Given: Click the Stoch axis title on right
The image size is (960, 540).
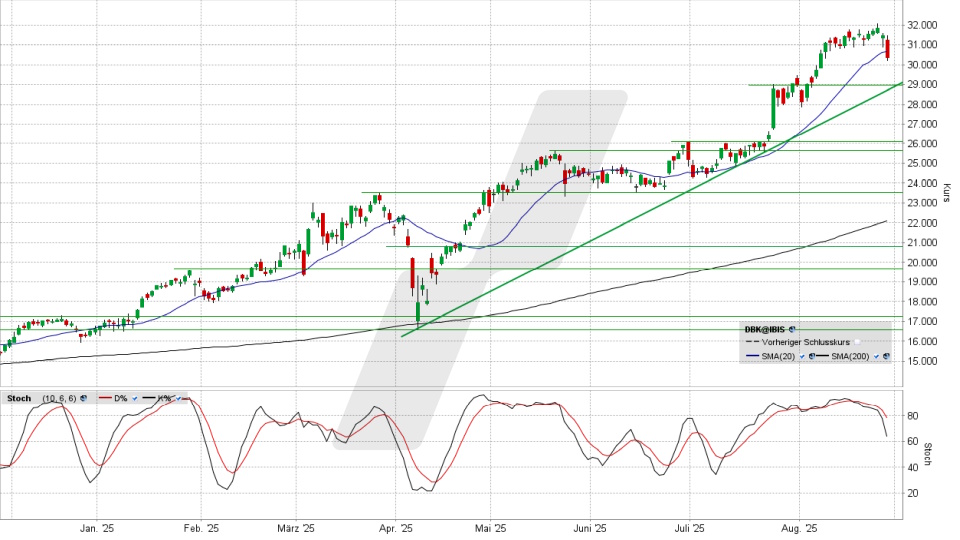Looking at the screenshot, I should [928, 454].
